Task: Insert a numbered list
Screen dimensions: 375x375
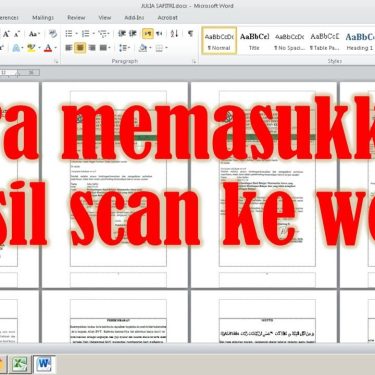Action: pos(86,34)
